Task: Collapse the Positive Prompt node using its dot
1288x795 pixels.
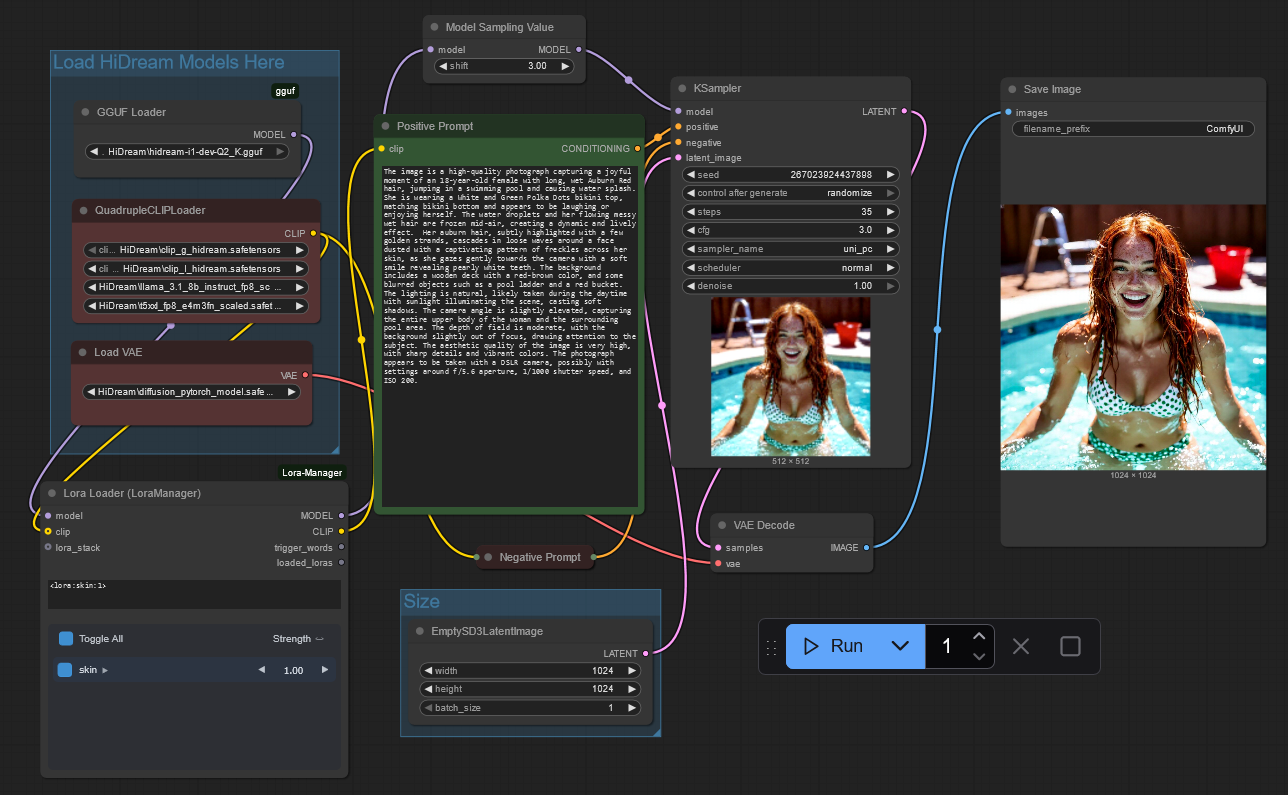Action: point(385,127)
